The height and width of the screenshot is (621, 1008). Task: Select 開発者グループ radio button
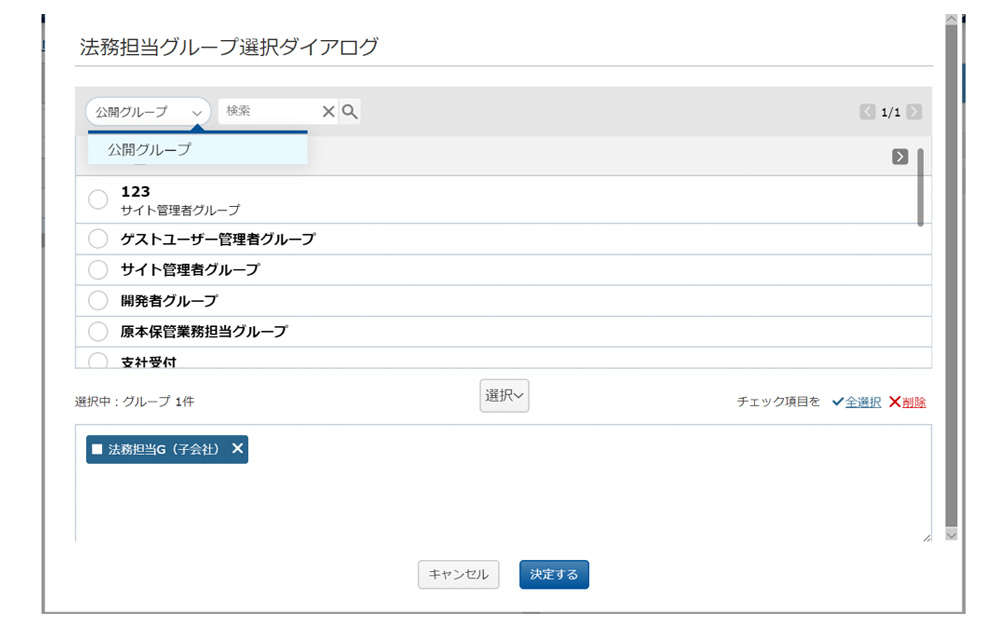tap(98, 300)
